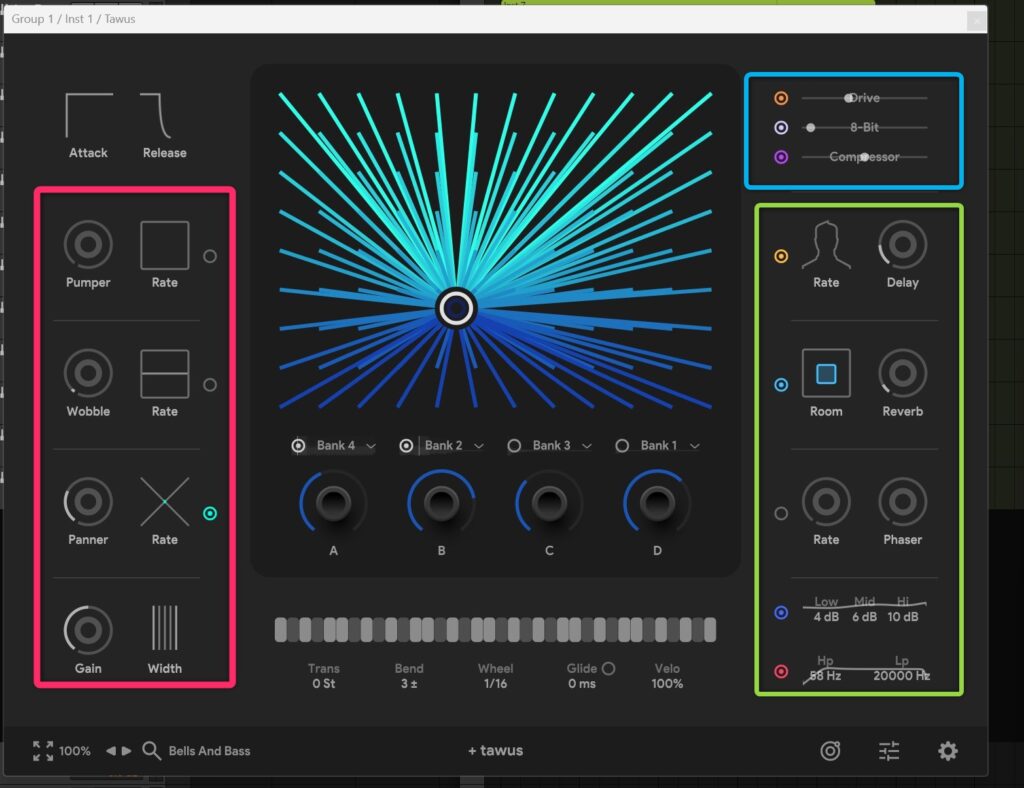This screenshot has width=1024, height=788.
Task: Click the Room reverb square icon
Action: click(x=826, y=374)
